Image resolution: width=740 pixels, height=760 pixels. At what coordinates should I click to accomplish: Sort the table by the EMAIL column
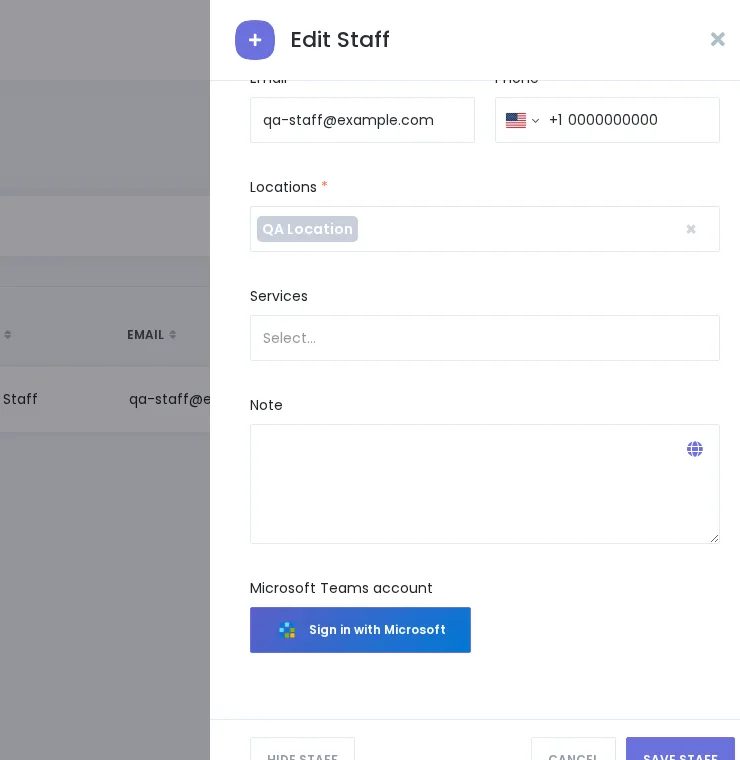click(x=151, y=334)
